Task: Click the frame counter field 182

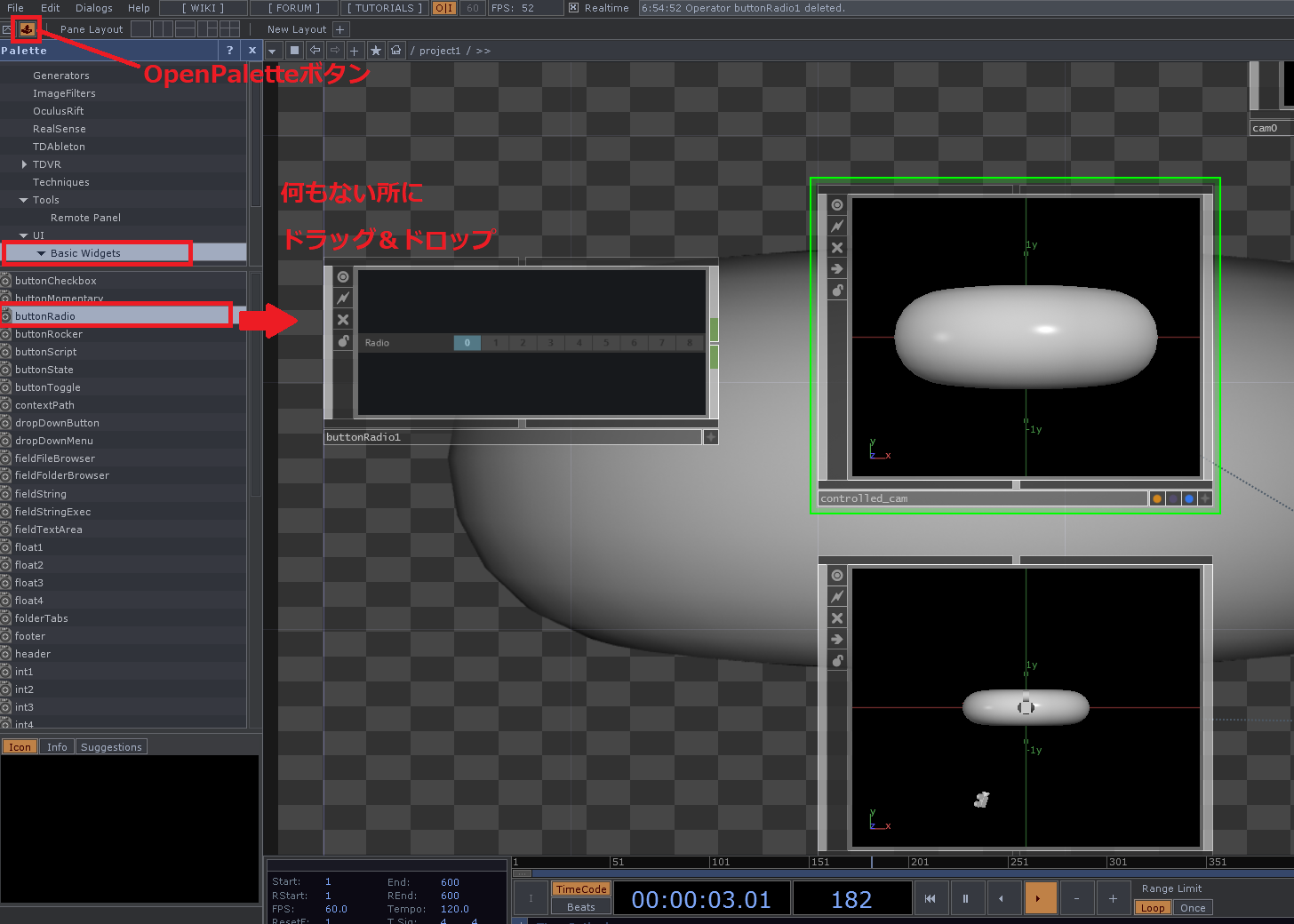Action: pyautogui.click(x=851, y=899)
